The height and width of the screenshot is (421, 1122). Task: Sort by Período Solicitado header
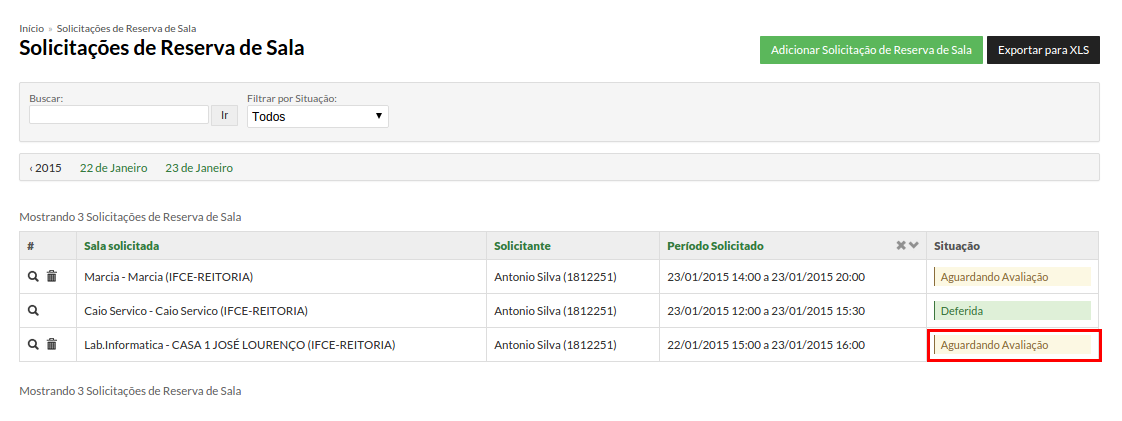tap(715, 246)
